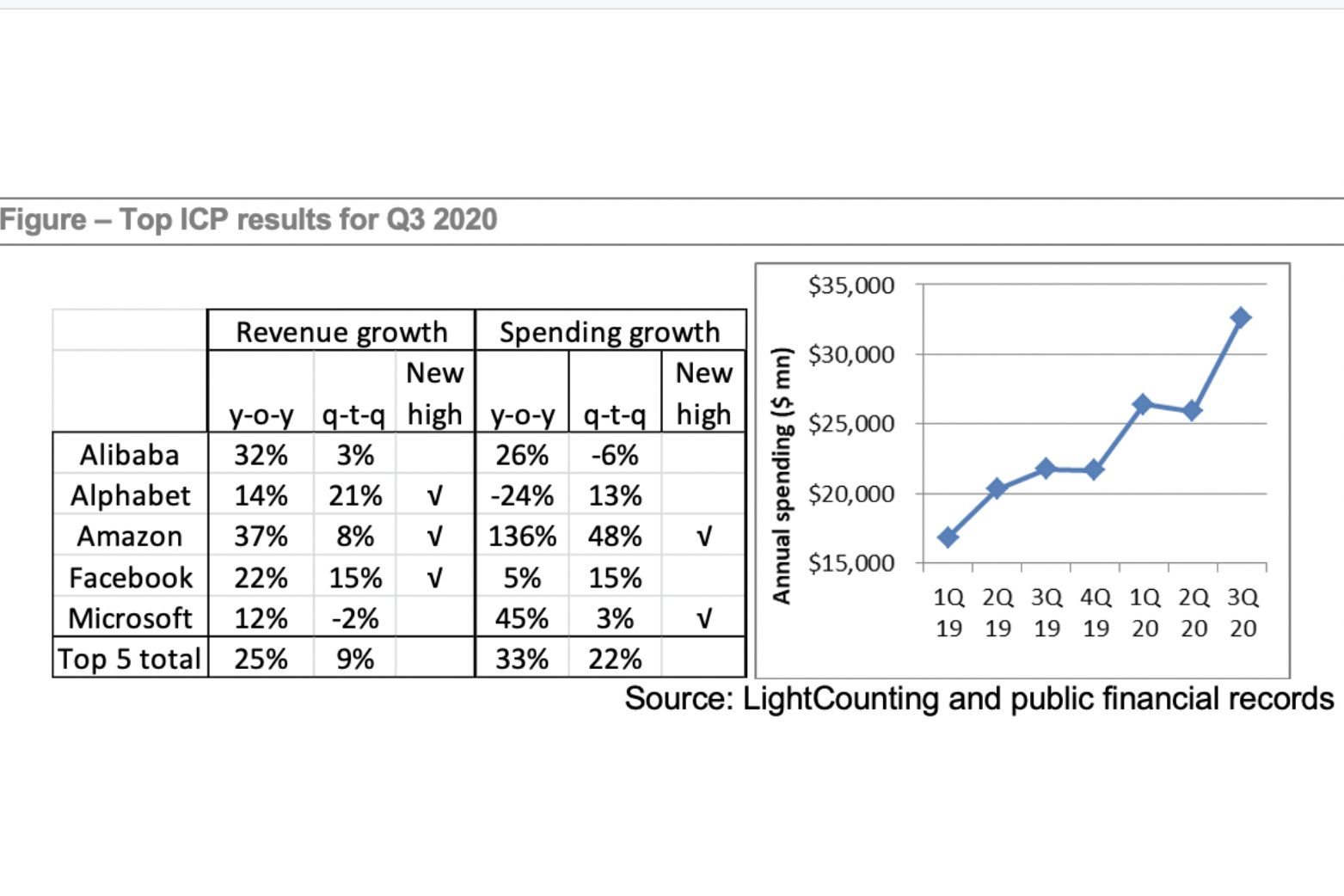The height and width of the screenshot is (896, 1344).
Task: Click the 3Q 20 data point on chart
Action: click(x=1240, y=317)
